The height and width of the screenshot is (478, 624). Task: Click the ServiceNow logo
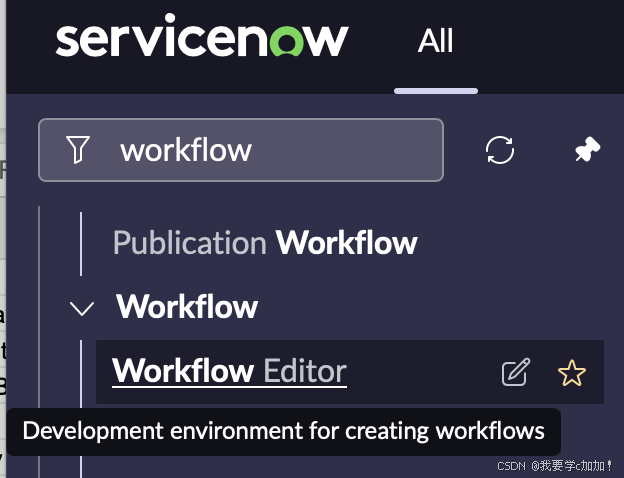coord(202,35)
